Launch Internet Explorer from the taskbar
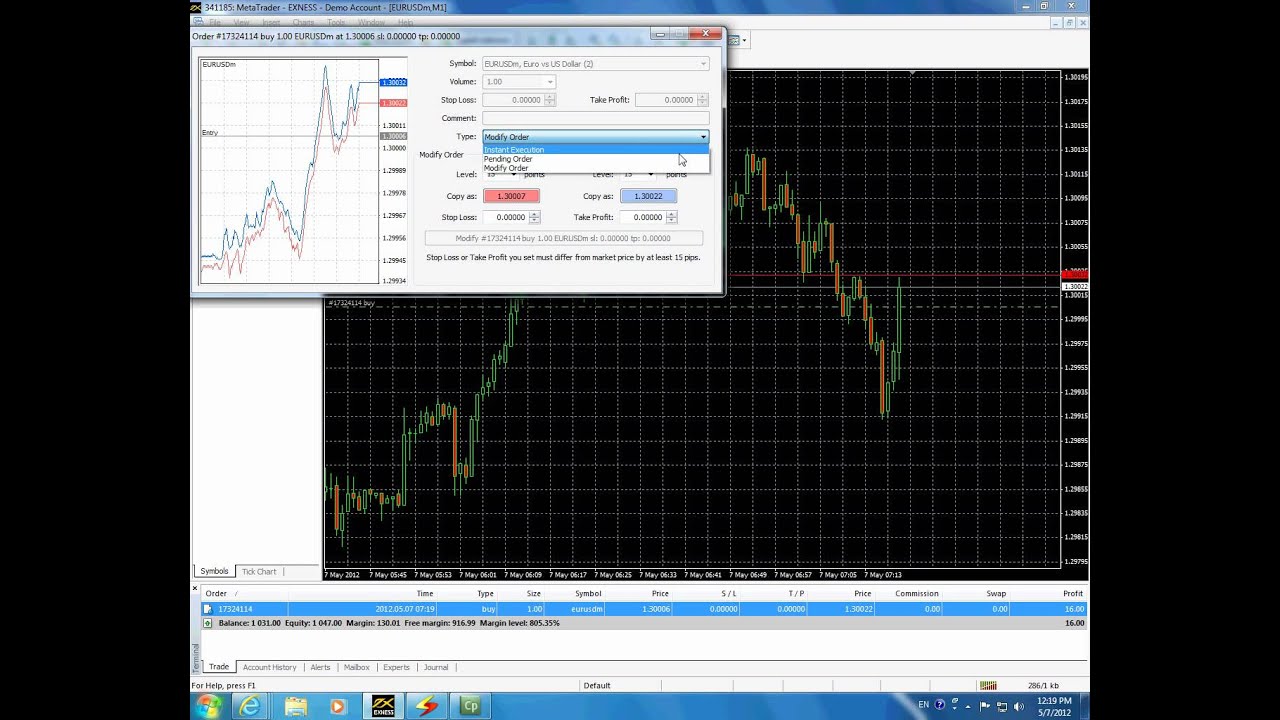The image size is (1280, 720). pyautogui.click(x=249, y=706)
